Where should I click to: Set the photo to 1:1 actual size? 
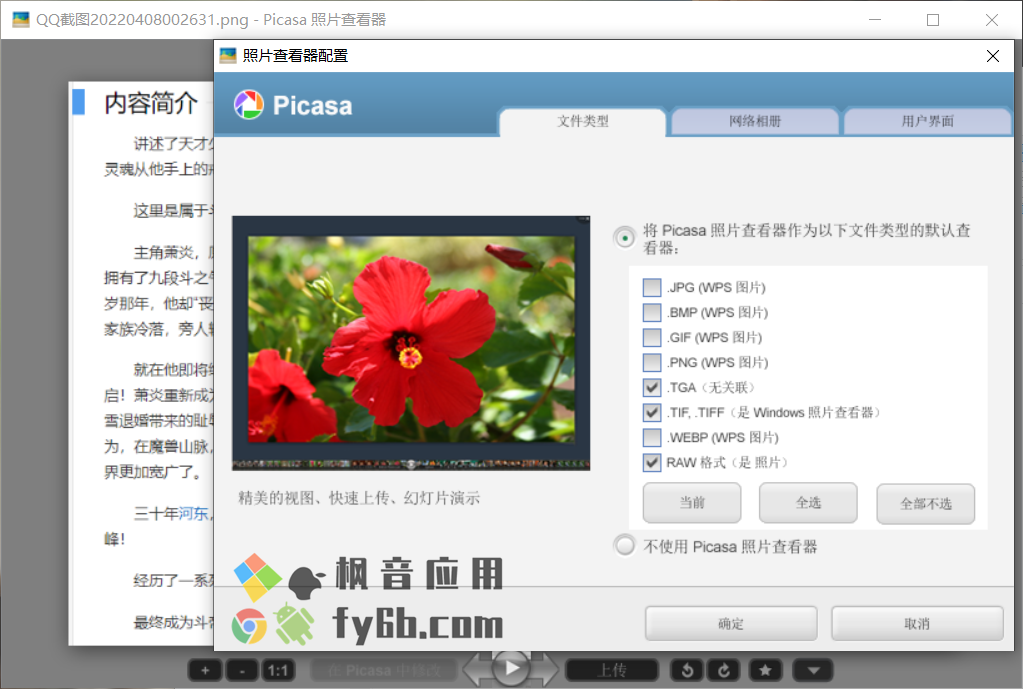(279, 670)
